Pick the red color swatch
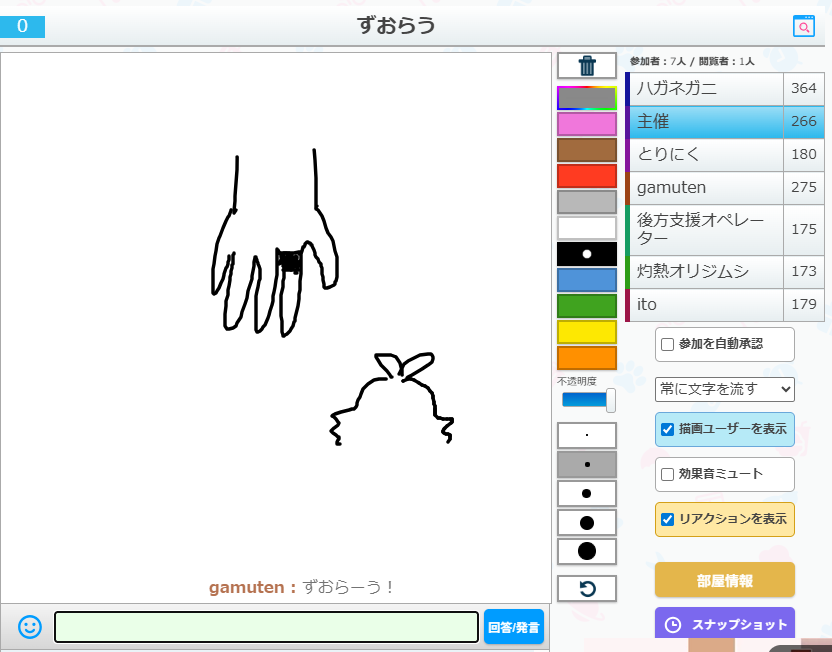The width and height of the screenshot is (832, 652). point(587,176)
